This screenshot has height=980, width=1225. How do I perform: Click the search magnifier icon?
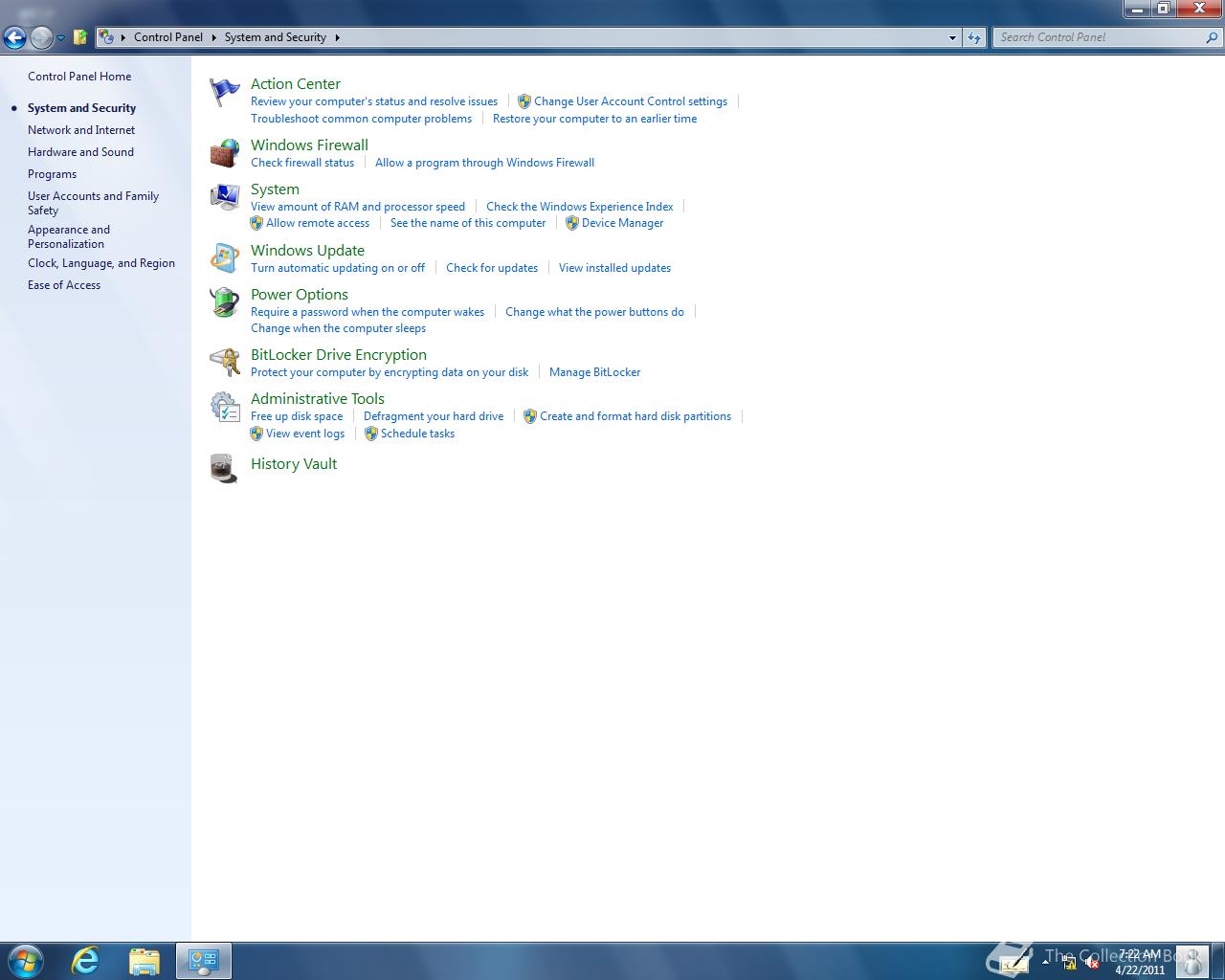(x=1213, y=37)
